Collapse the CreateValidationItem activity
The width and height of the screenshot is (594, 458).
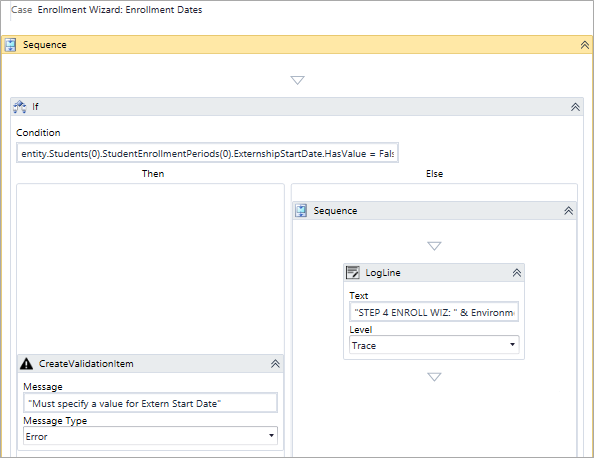tap(275, 364)
